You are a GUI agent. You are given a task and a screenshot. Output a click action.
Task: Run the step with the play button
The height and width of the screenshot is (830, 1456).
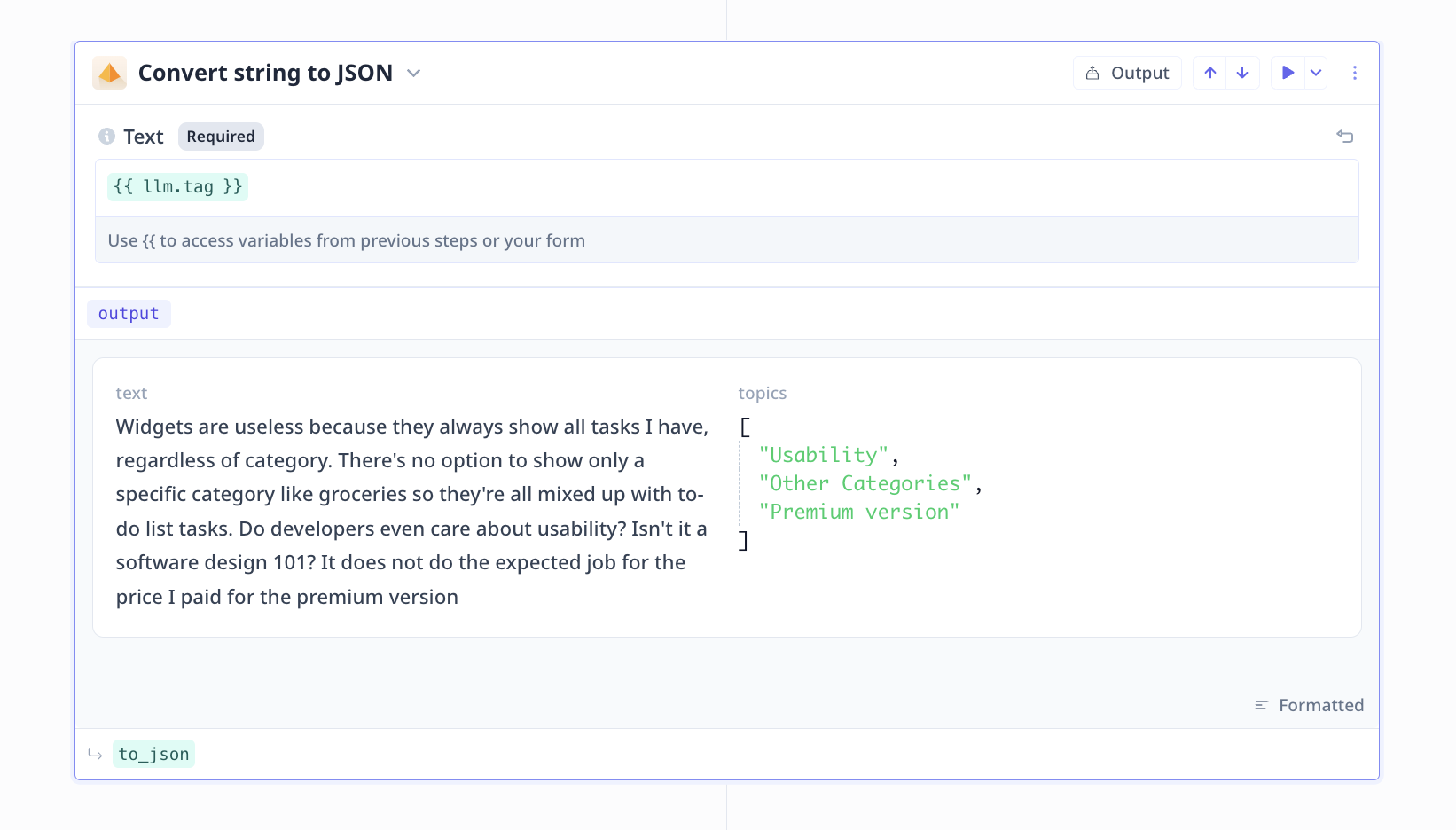click(1288, 73)
